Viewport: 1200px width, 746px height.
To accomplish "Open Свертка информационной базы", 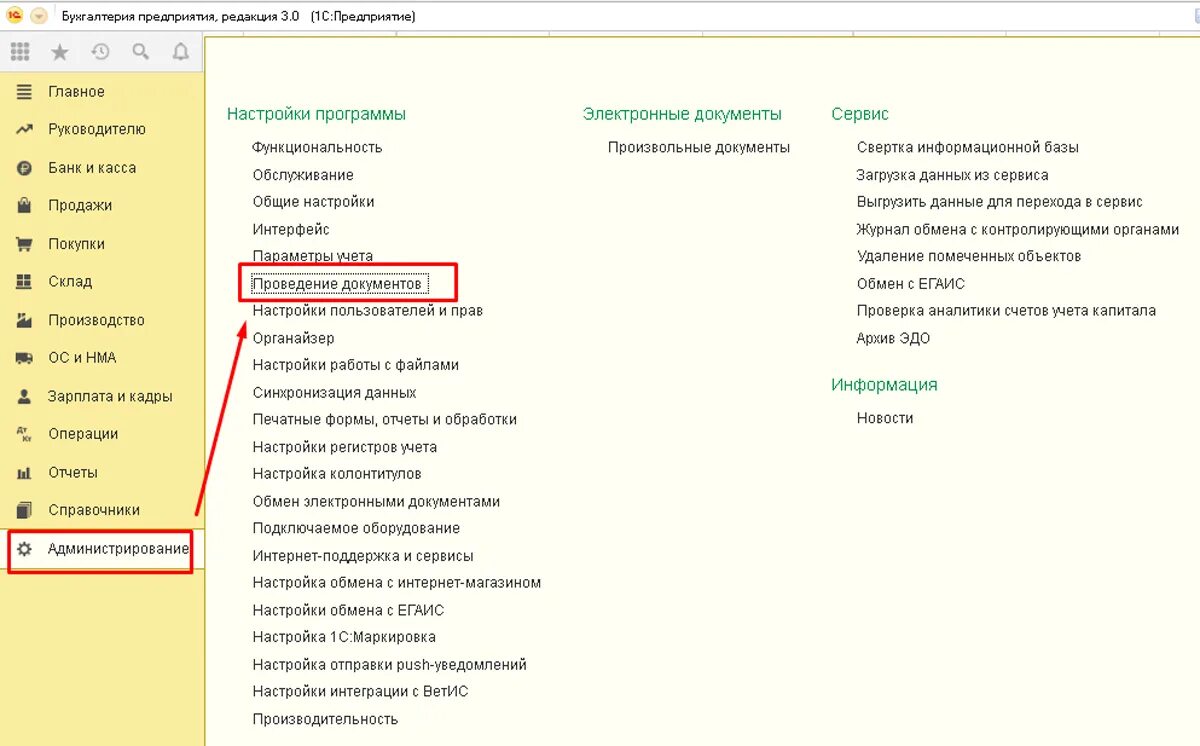I will click(x=968, y=147).
